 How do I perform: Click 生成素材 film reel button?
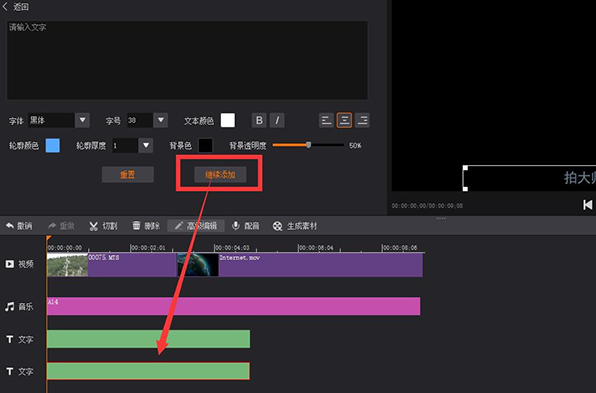pyautogui.click(x=295, y=226)
